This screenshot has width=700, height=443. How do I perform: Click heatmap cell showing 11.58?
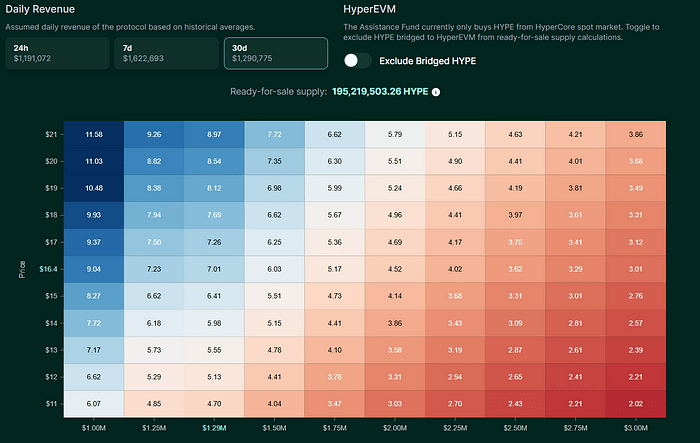point(94,134)
